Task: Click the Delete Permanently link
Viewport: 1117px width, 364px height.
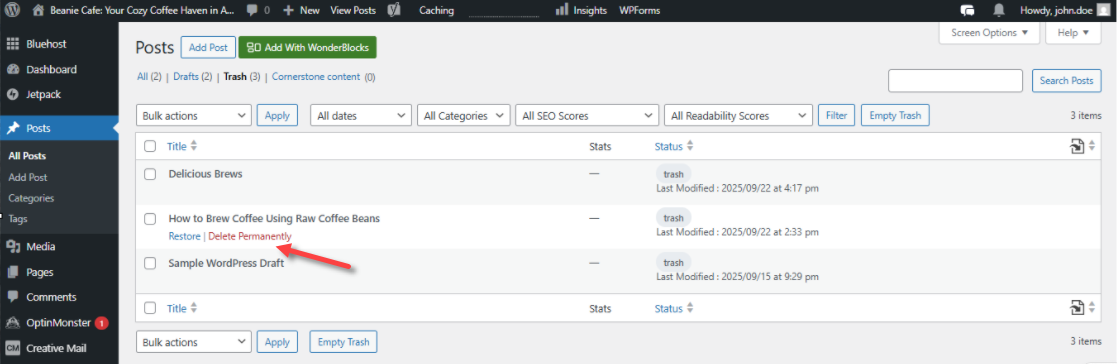Action: pyautogui.click(x=249, y=236)
